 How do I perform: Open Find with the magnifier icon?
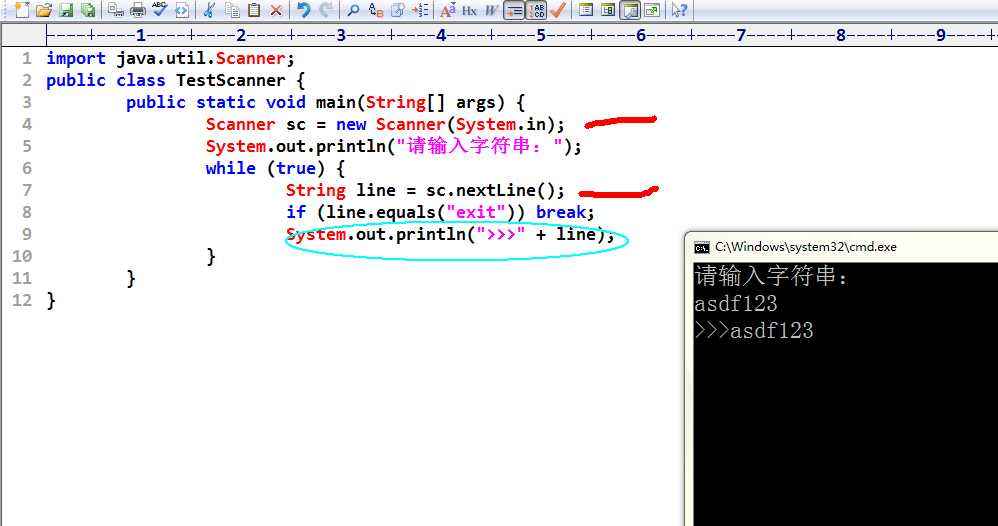click(353, 10)
